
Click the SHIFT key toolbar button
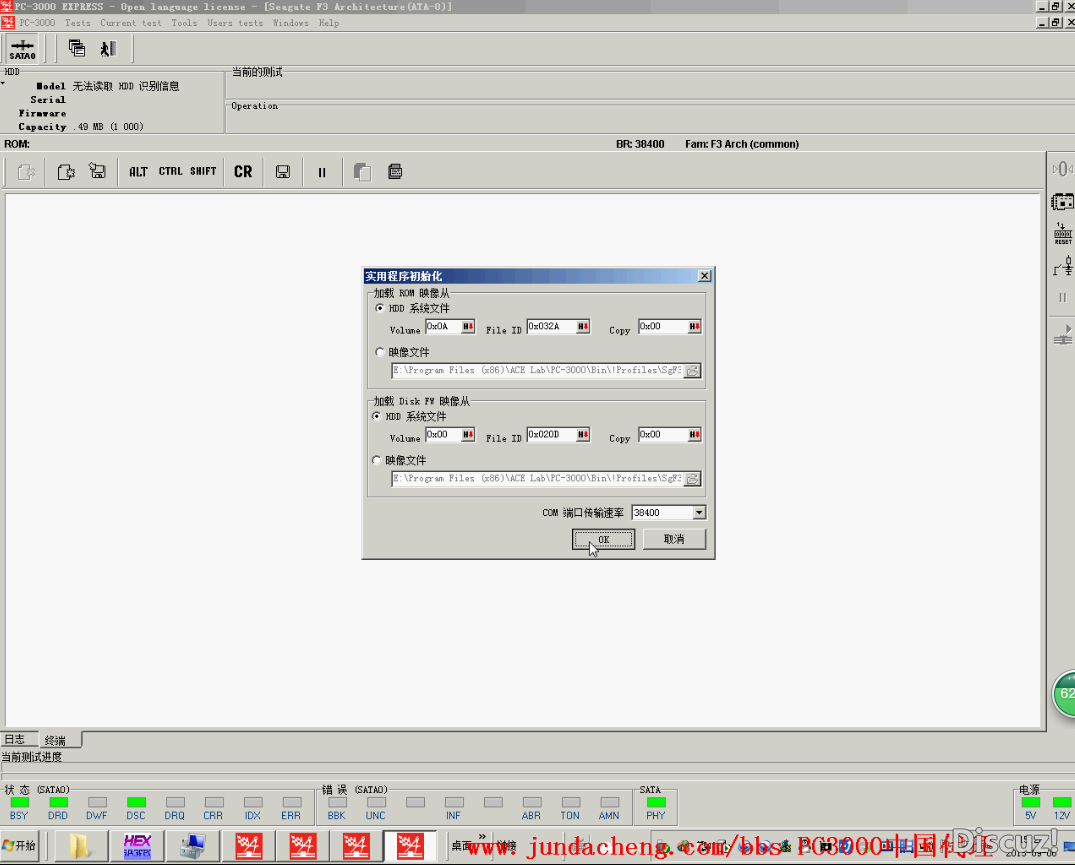click(203, 172)
